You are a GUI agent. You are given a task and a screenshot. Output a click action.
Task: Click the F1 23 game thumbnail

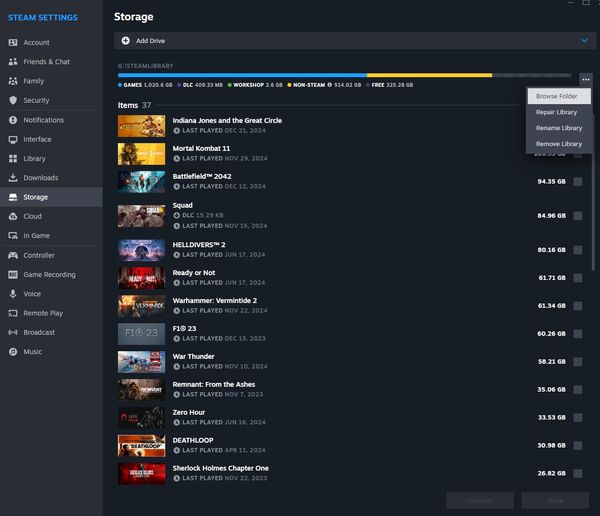tap(142, 334)
